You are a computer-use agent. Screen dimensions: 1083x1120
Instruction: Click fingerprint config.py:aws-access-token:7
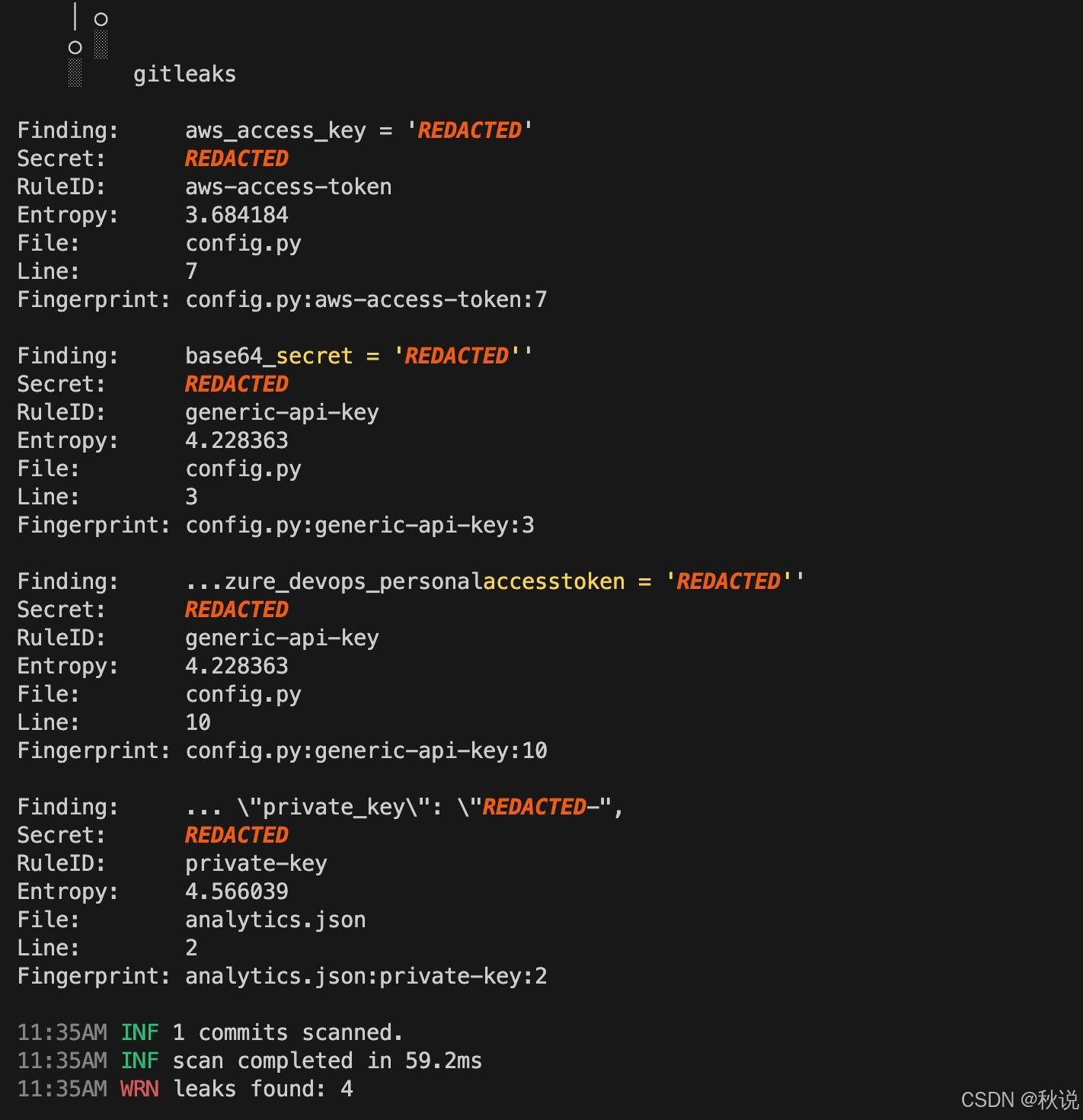click(366, 299)
